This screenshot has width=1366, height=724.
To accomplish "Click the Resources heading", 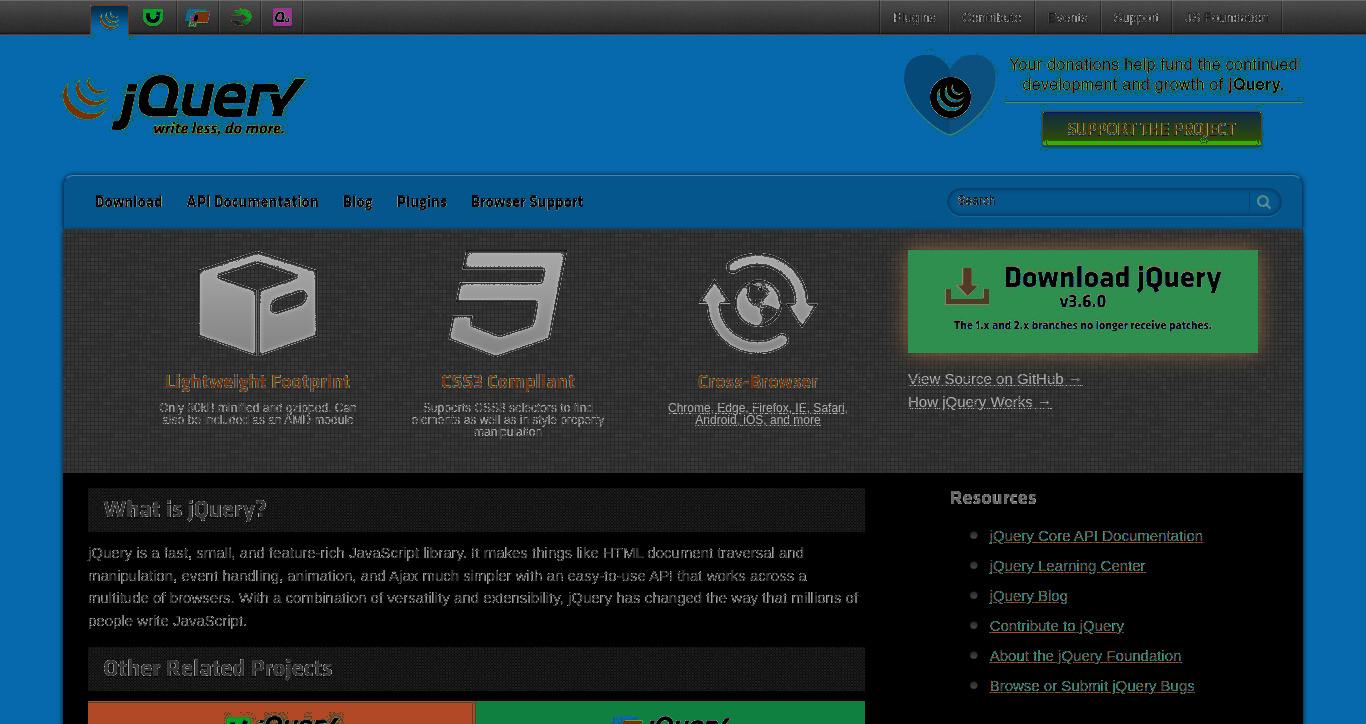I will tap(993, 498).
